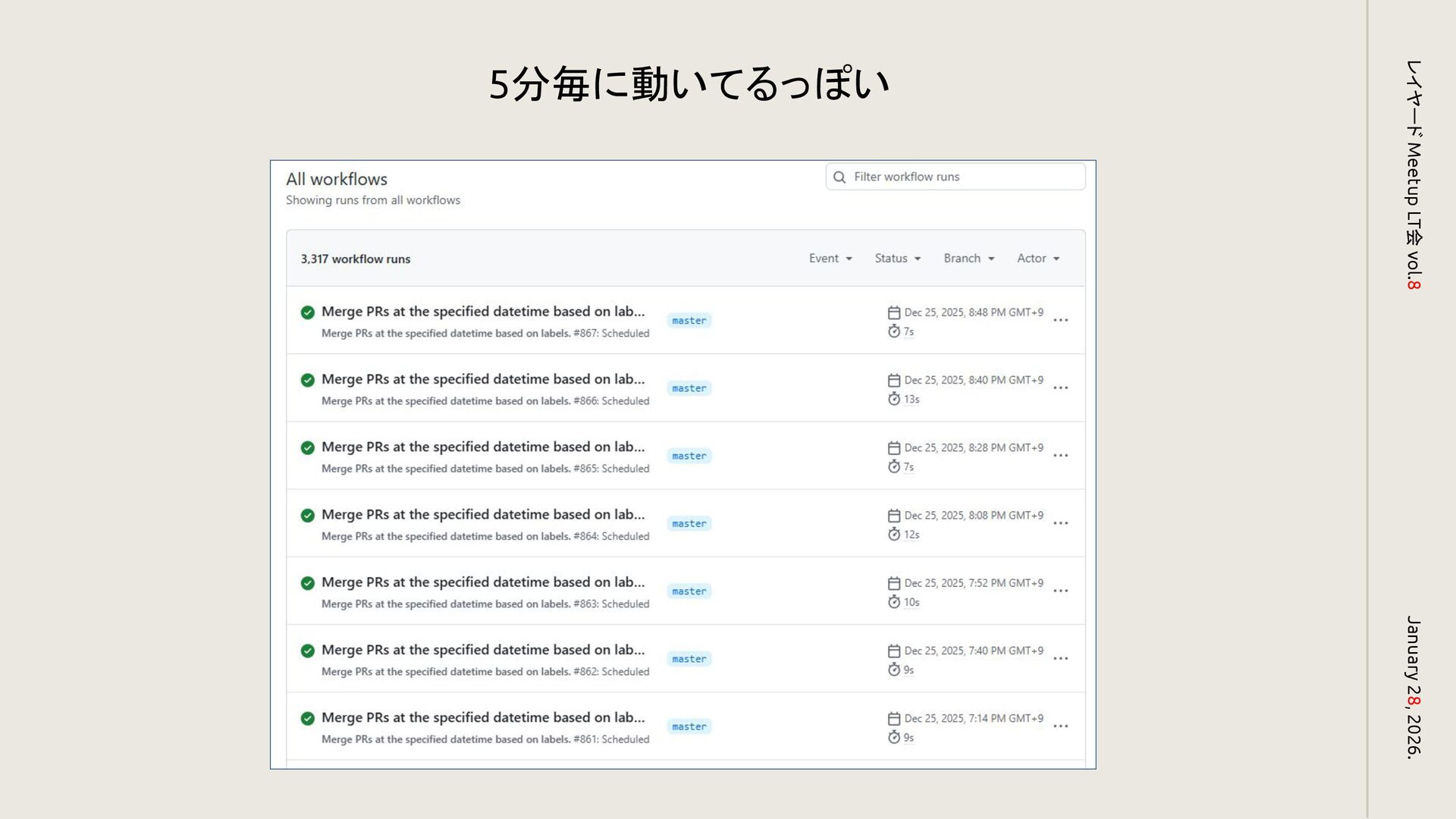Expand the Status filter dropdown
The image size is (1456, 819).
pos(897,259)
